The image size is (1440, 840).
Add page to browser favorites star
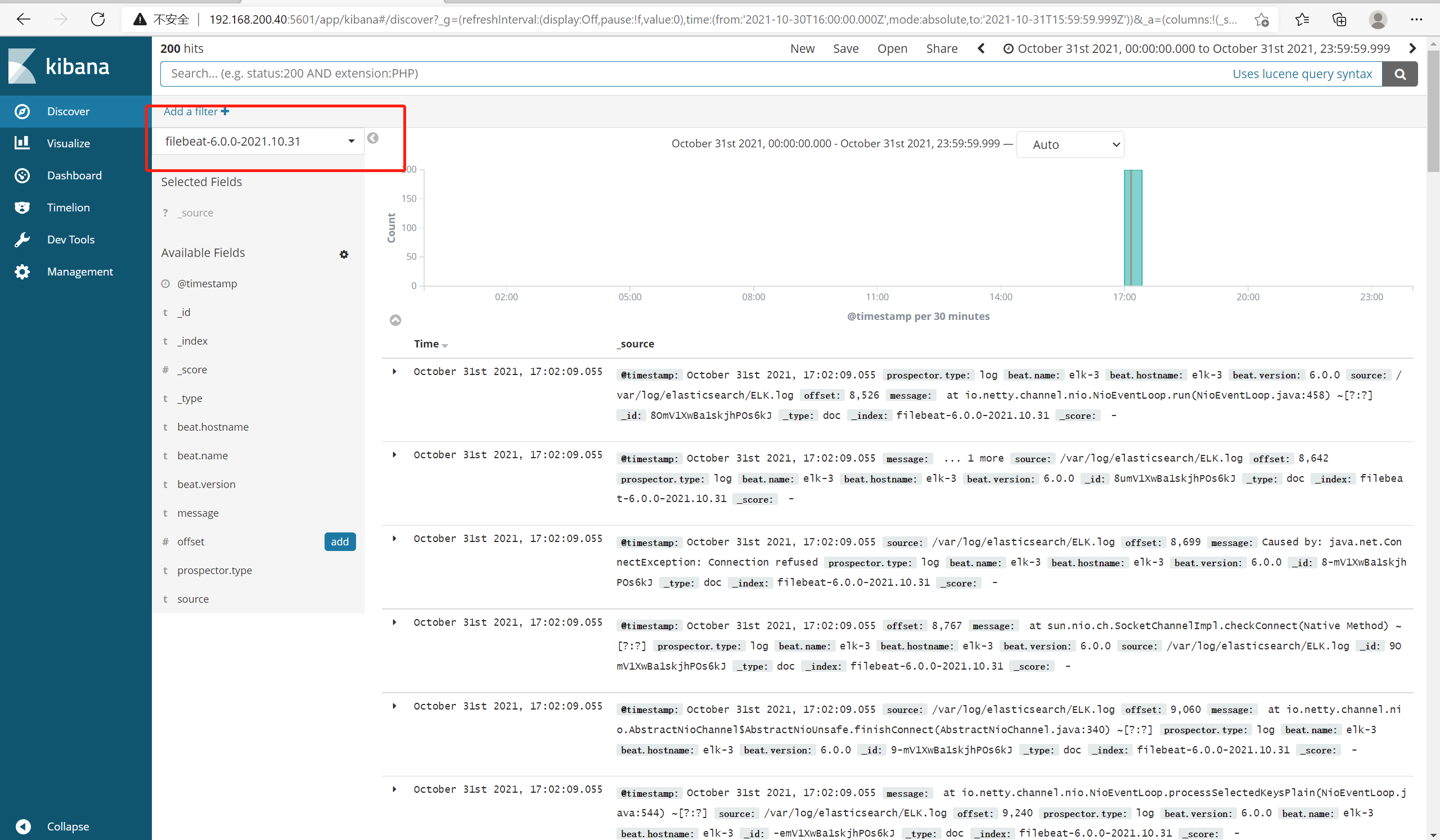[x=1262, y=20]
